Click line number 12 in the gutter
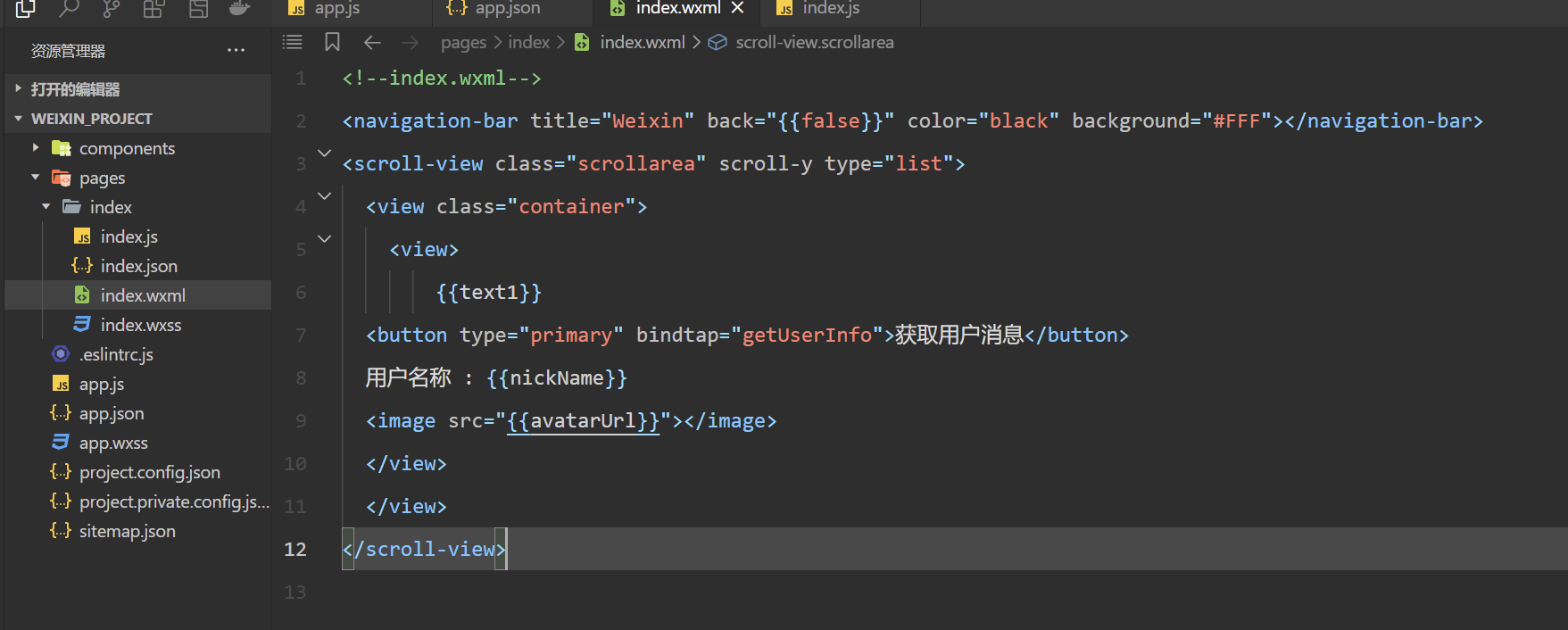Screen dimensions: 1568x630 point(295,549)
